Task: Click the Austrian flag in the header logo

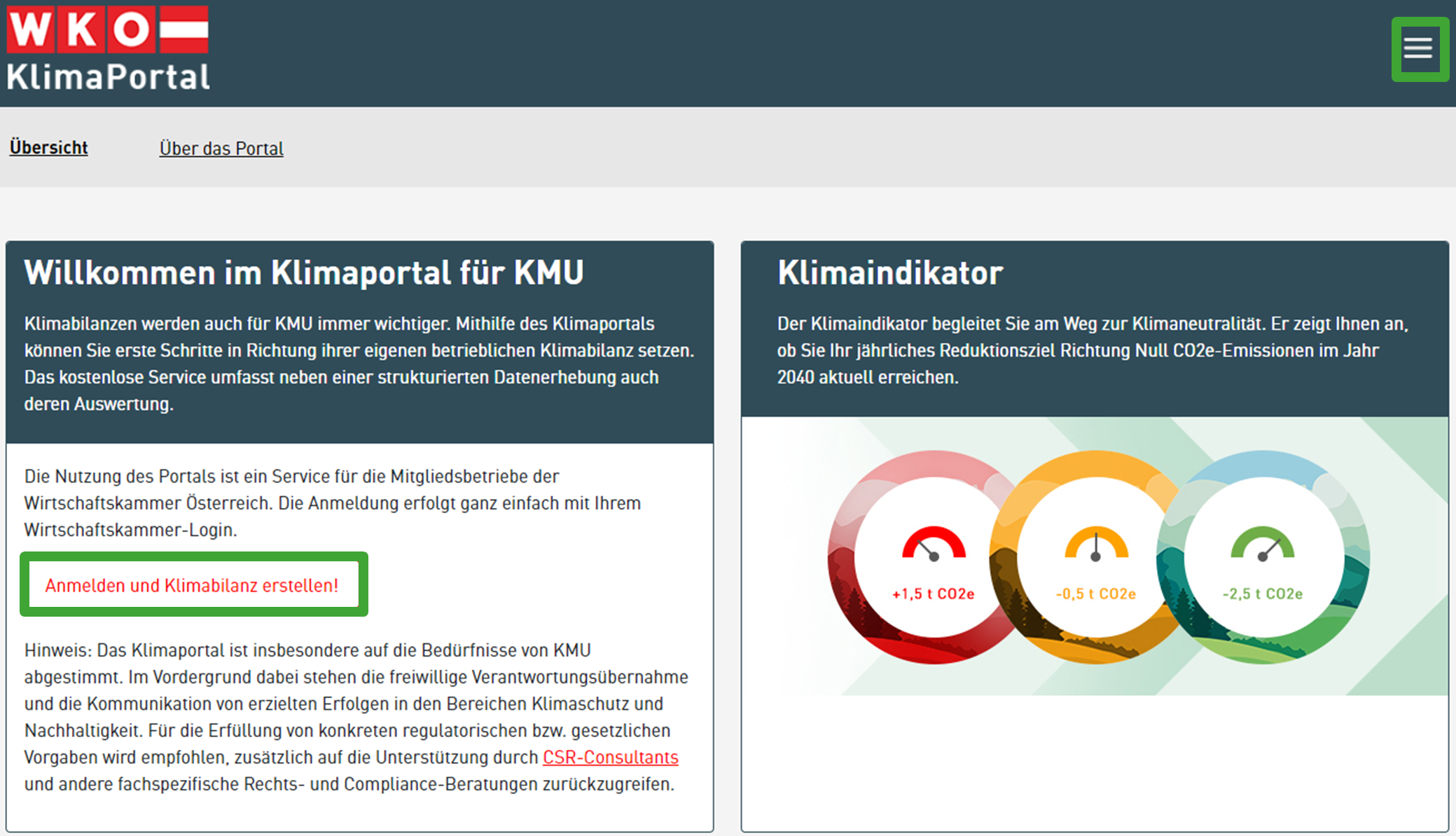Action: [x=184, y=28]
